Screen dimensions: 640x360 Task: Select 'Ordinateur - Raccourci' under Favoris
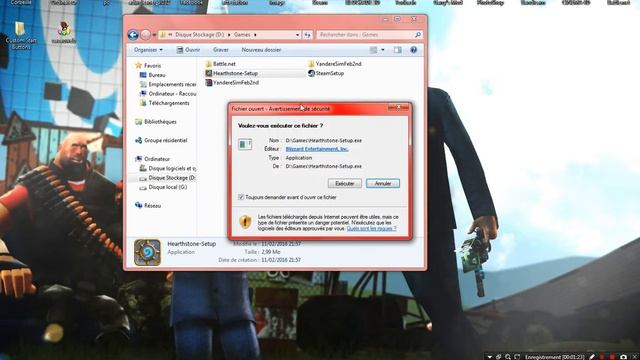point(172,94)
